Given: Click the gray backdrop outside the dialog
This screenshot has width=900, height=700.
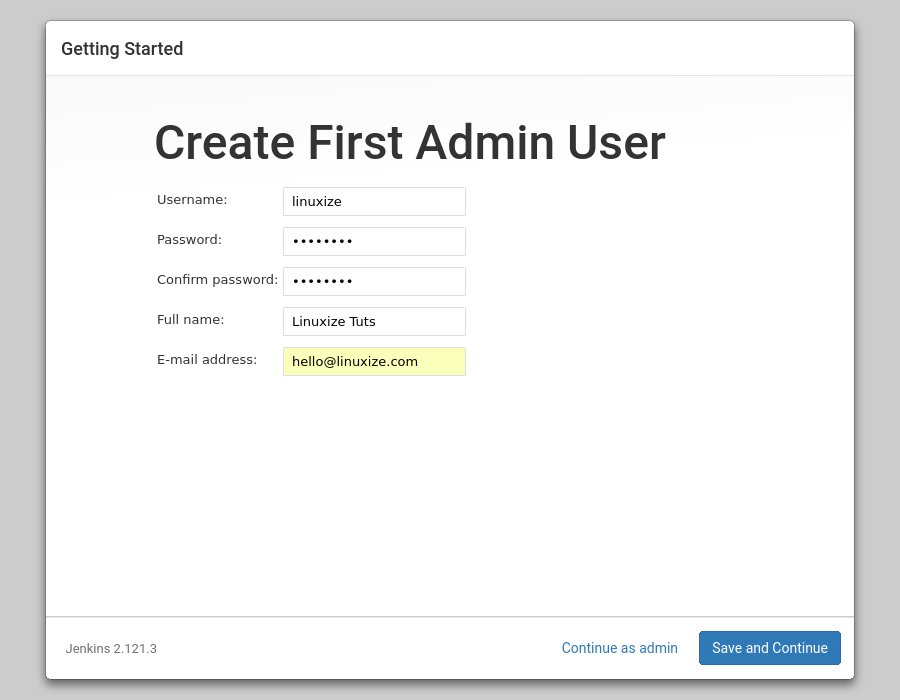Looking at the screenshot, I should click(22, 350).
